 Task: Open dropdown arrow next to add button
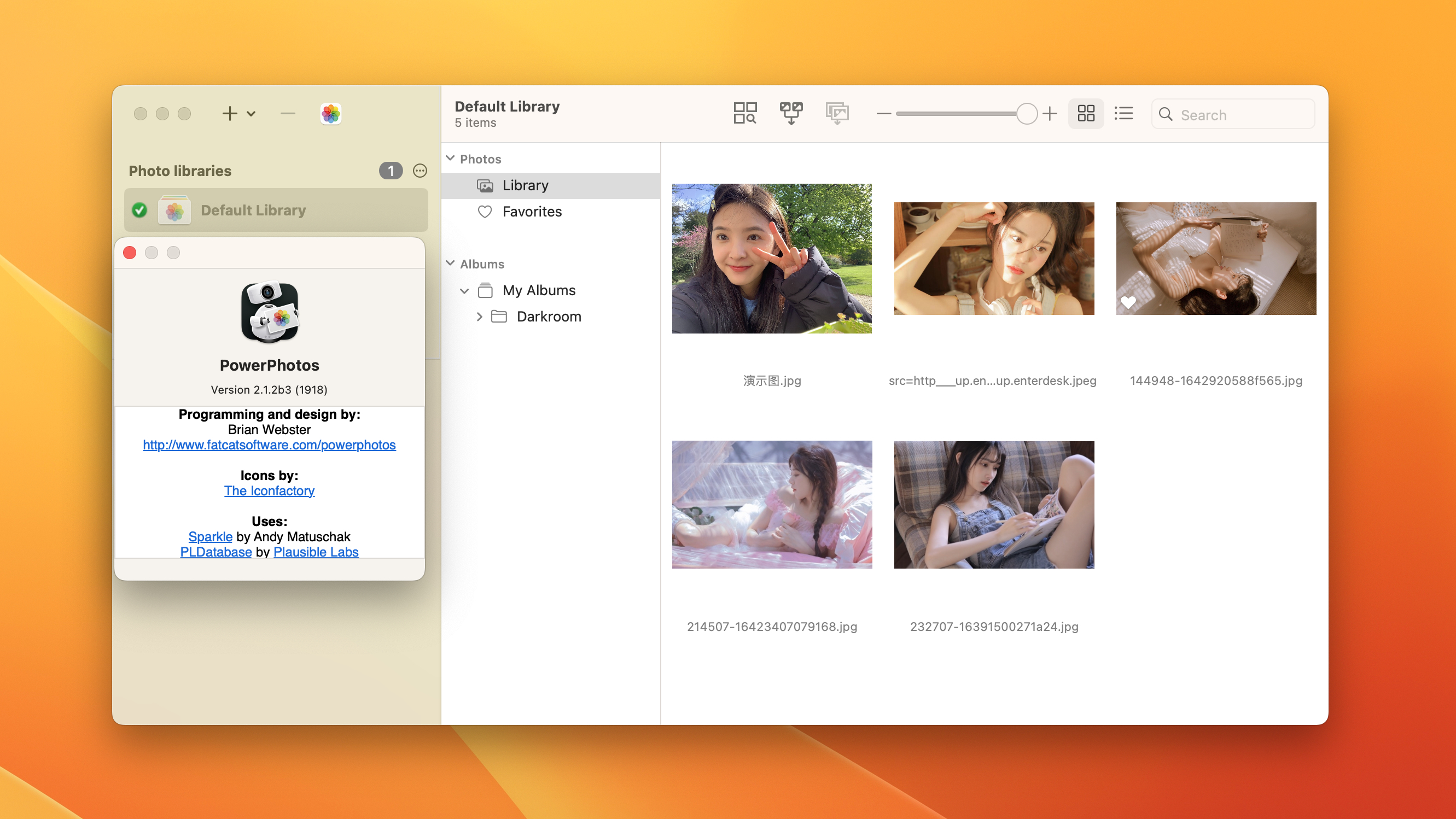[x=251, y=114]
